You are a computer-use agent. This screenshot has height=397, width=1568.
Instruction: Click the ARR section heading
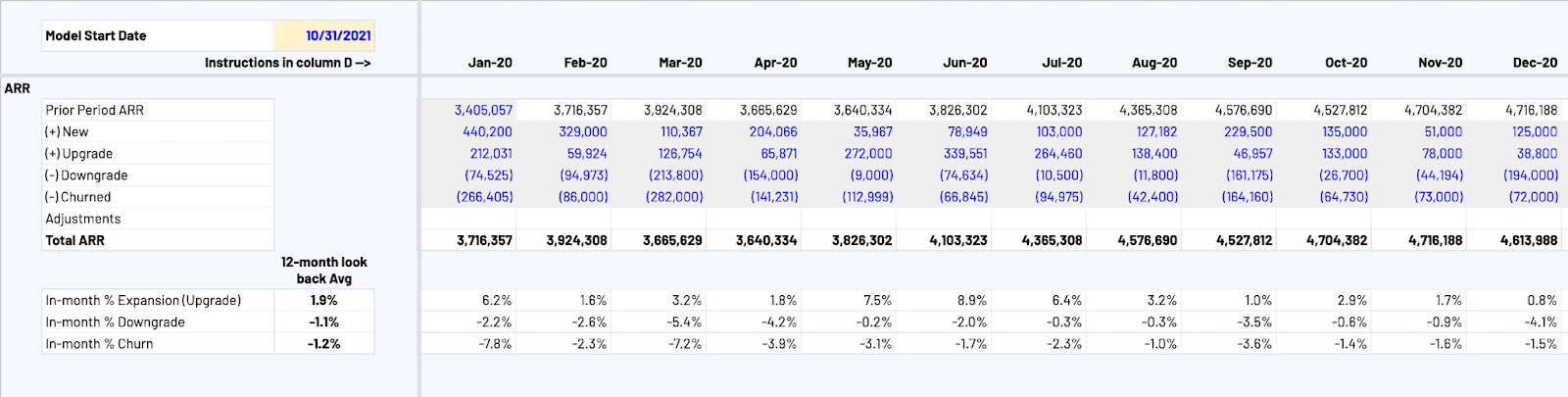coord(18,88)
